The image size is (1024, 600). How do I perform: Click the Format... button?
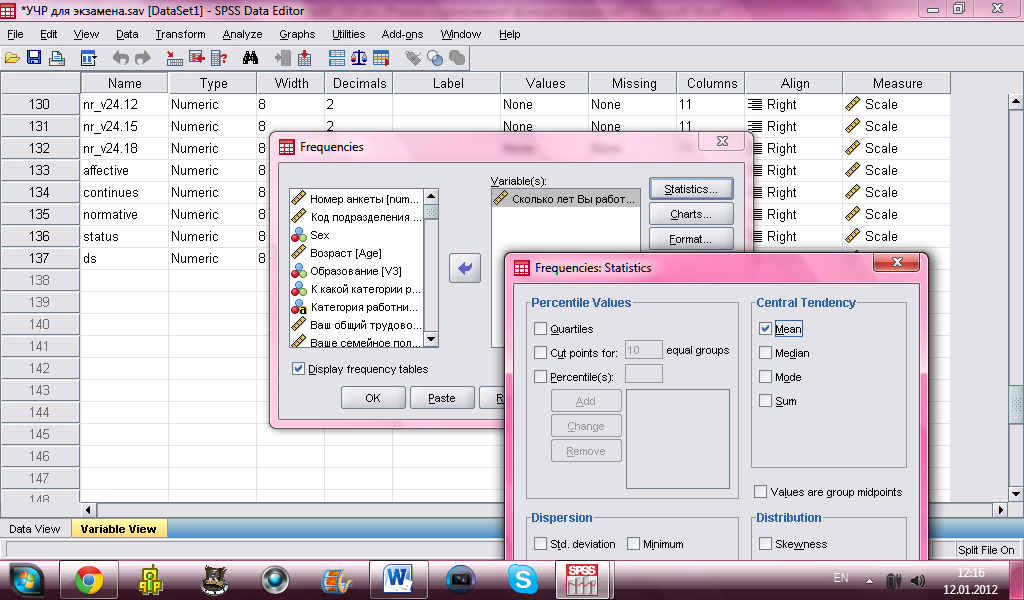(x=691, y=239)
